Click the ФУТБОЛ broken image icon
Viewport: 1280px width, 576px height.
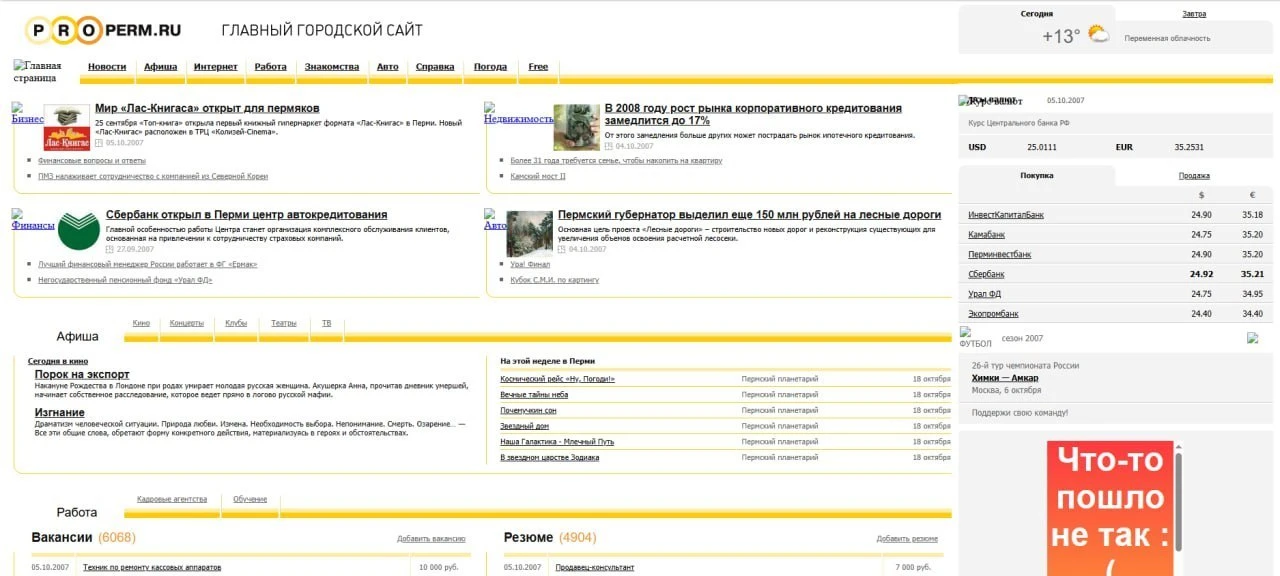pyautogui.click(x=976, y=338)
